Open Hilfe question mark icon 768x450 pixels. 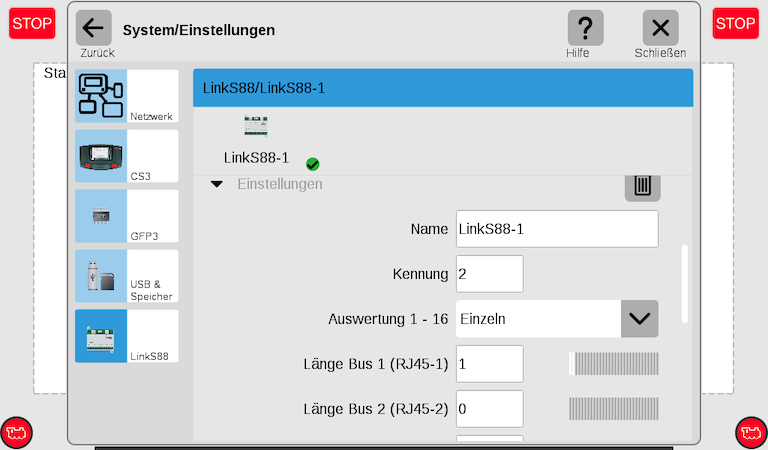(x=585, y=28)
